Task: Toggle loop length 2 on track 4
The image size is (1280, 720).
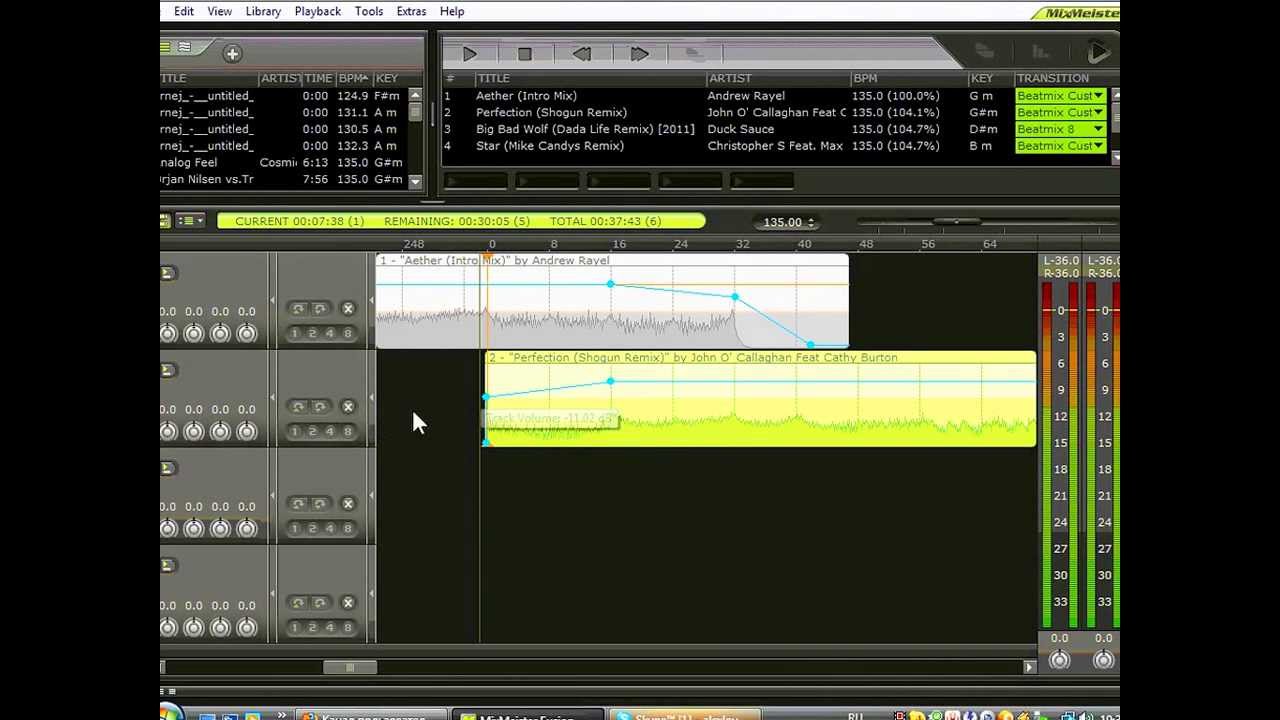Action: [x=314, y=627]
